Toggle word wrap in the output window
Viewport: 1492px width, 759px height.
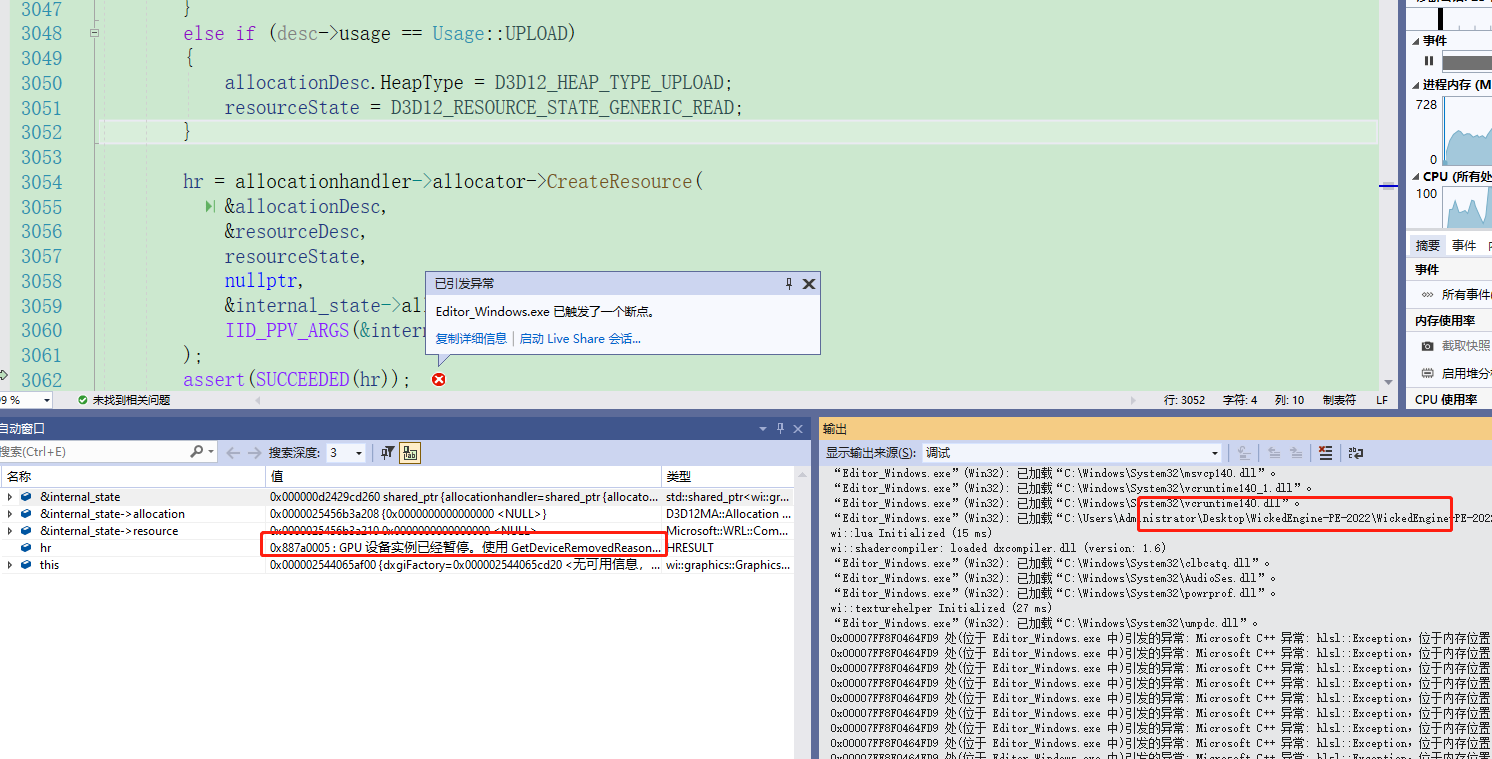[x=1354, y=452]
